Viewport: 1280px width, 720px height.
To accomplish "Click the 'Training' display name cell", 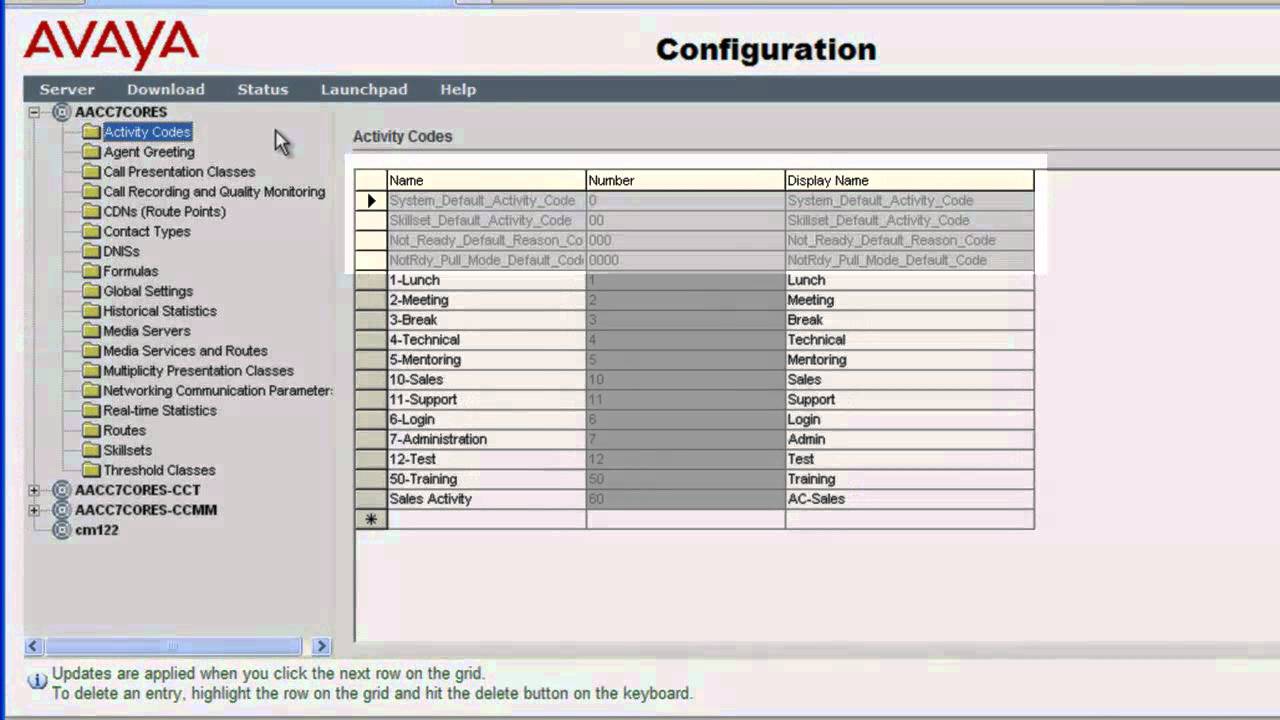I will coord(910,479).
